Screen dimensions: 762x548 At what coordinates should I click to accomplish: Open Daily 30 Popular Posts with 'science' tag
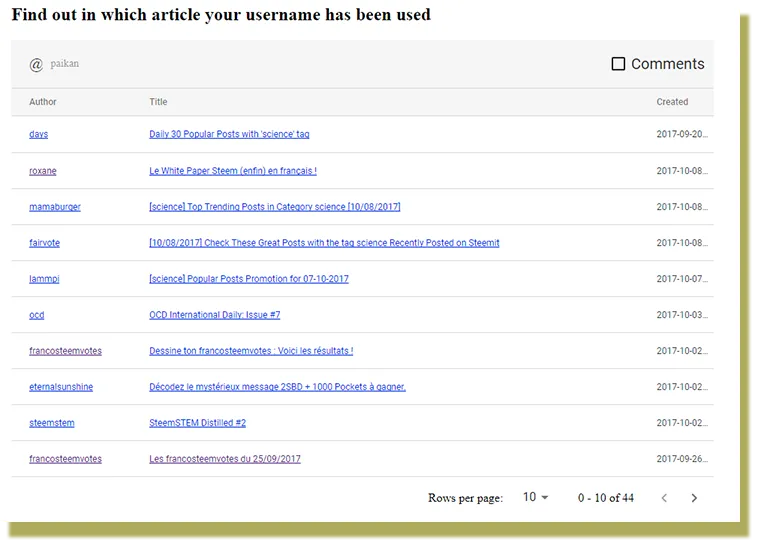229,134
